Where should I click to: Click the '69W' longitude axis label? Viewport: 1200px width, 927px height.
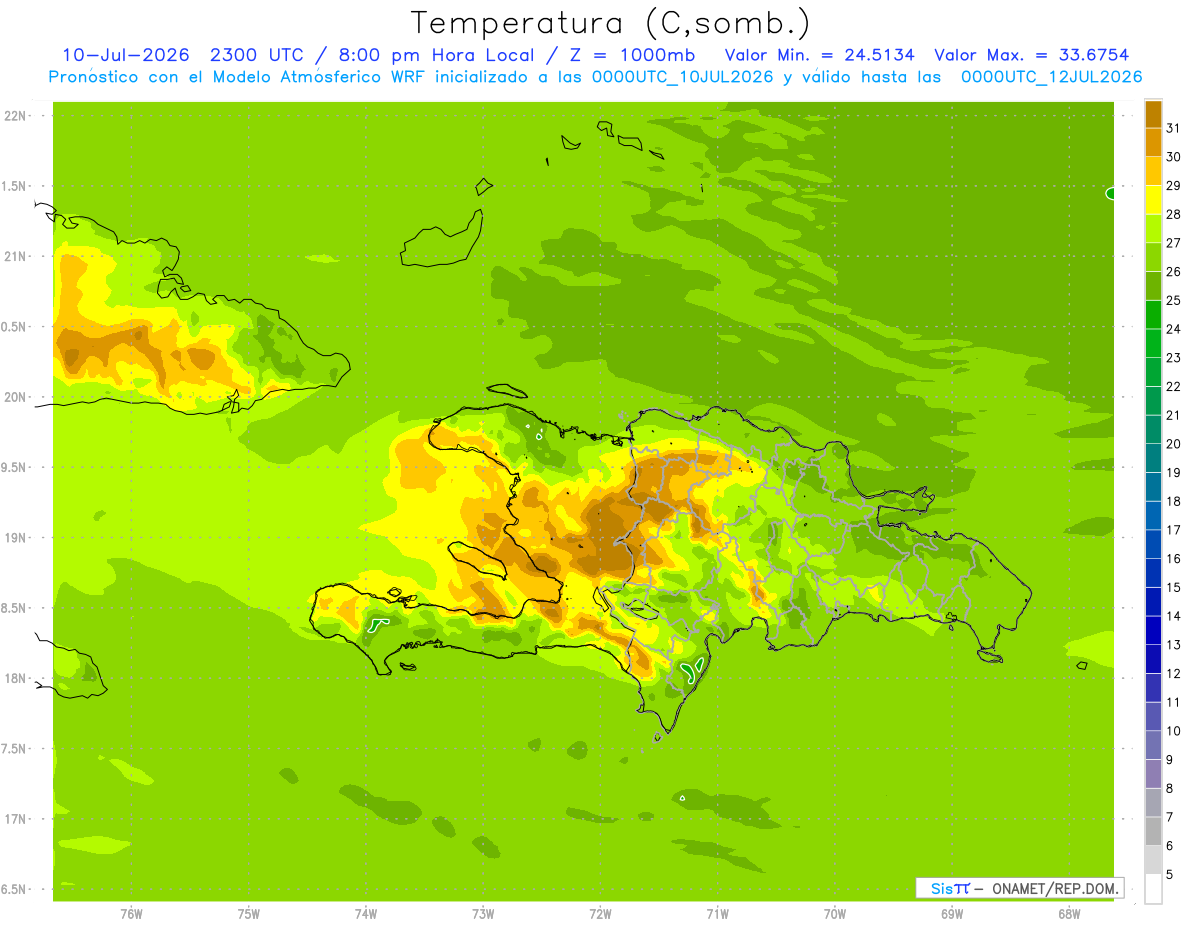tap(952, 914)
